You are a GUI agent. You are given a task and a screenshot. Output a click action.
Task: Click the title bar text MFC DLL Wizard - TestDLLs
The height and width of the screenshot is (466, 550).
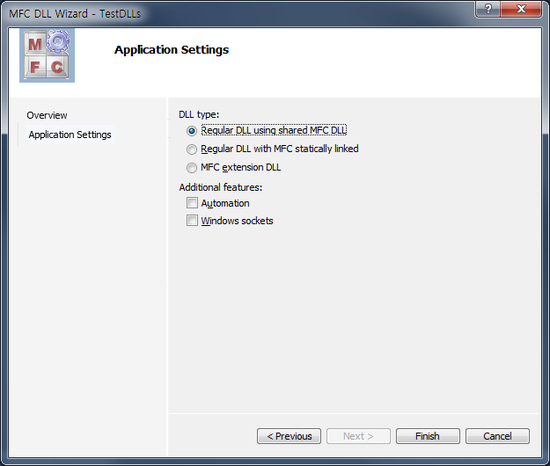pos(75,14)
